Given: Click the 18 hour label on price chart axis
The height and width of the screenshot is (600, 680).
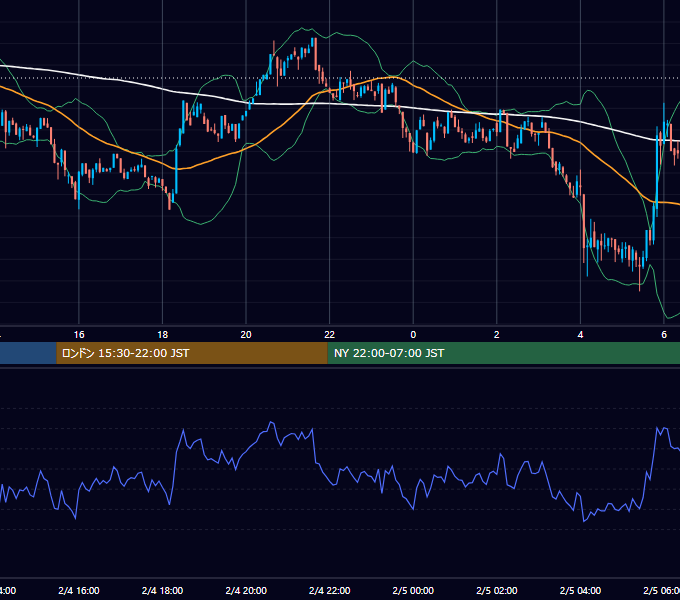Looking at the screenshot, I should [163, 335].
